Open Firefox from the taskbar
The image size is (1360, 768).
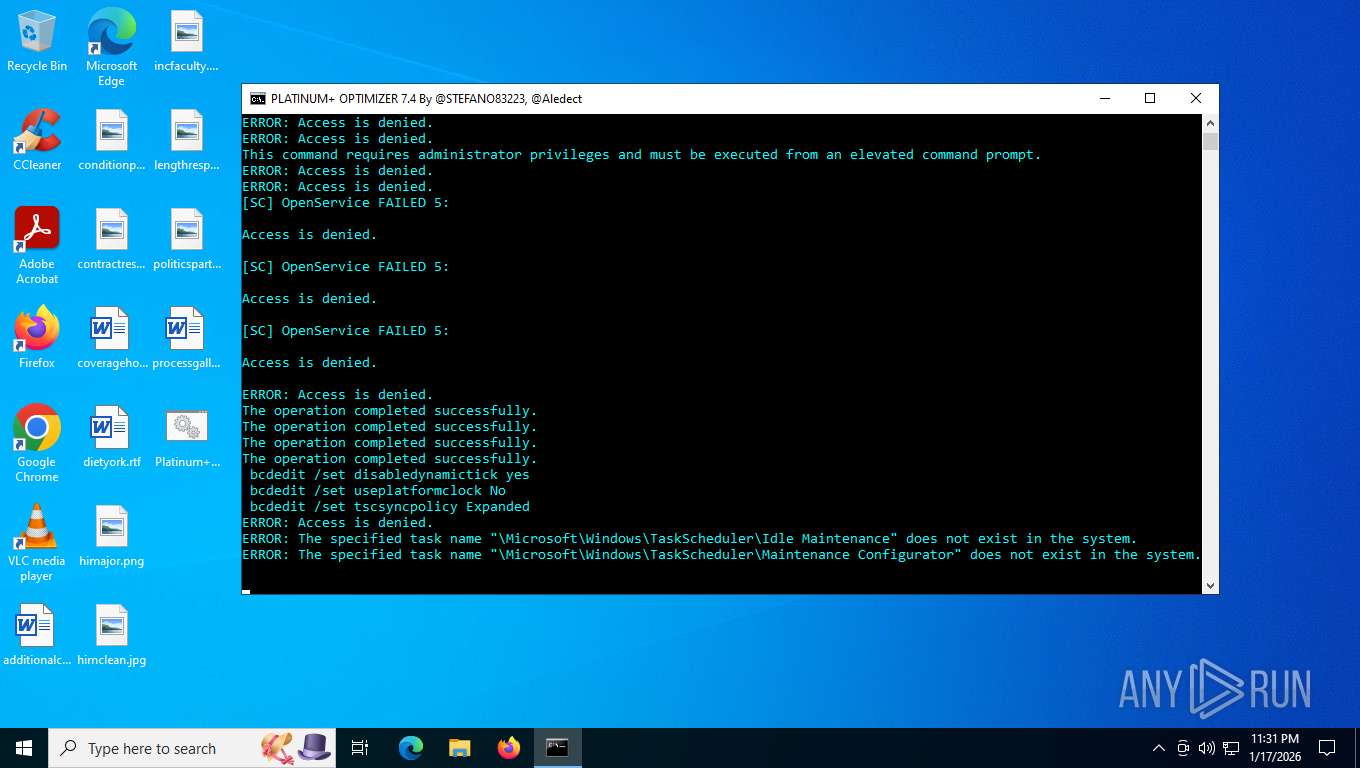coord(509,748)
